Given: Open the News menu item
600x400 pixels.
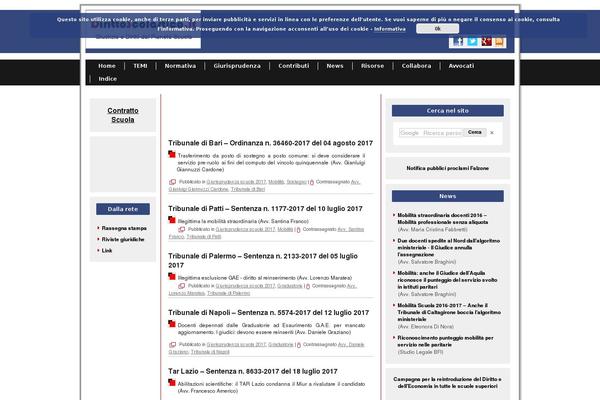Looking at the screenshot, I should [x=335, y=66].
